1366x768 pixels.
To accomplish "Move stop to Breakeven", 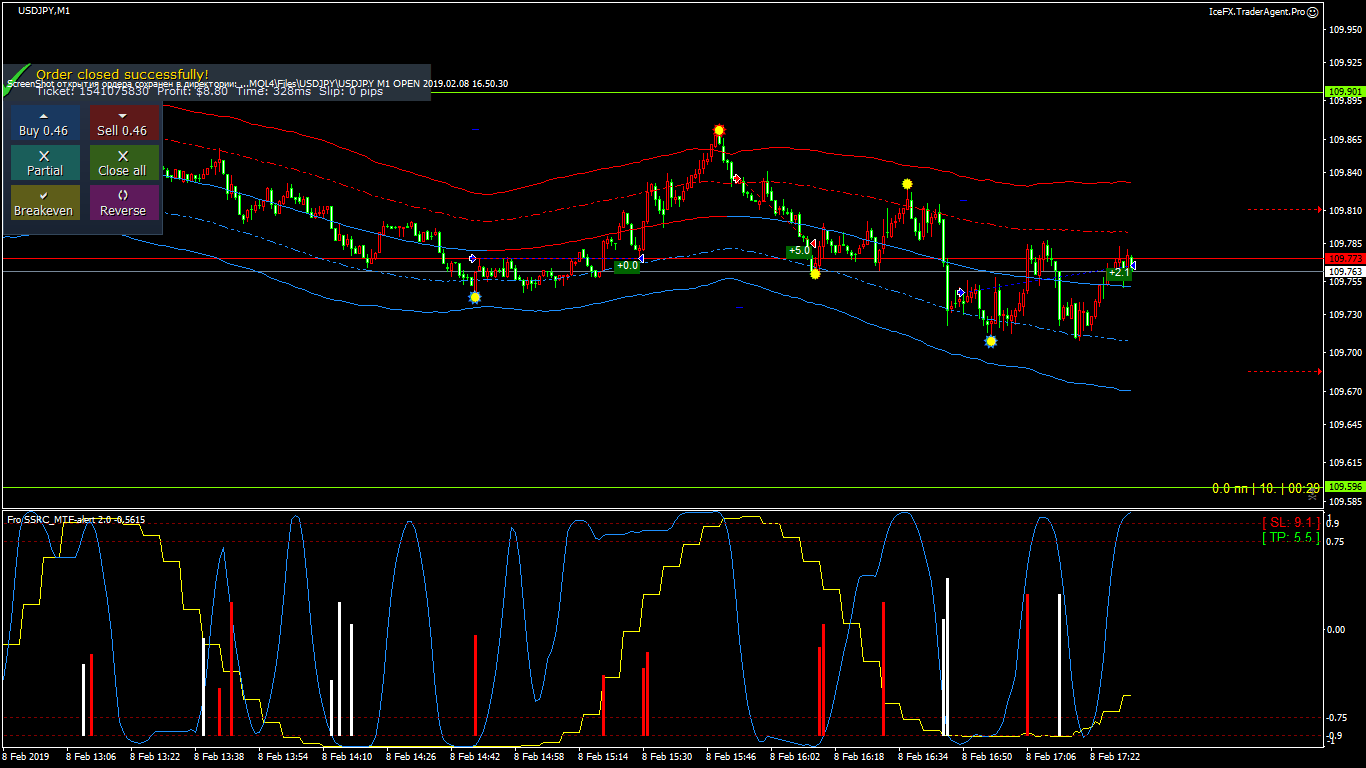I will pyautogui.click(x=44, y=203).
